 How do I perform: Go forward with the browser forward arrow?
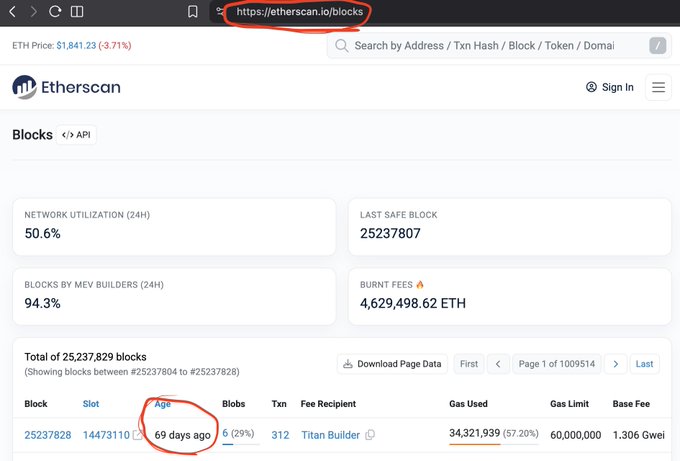coord(33,12)
